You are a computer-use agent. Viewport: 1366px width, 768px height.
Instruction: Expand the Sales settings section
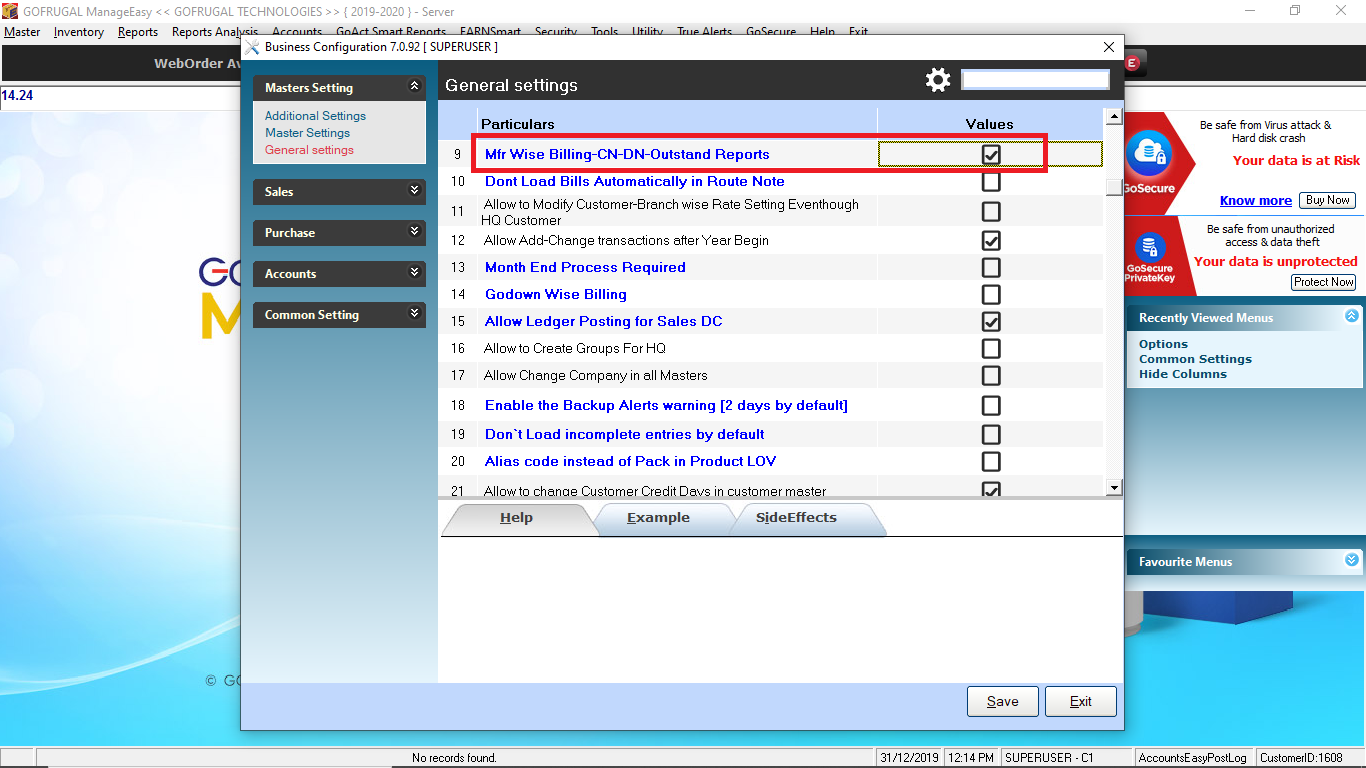[x=415, y=190]
